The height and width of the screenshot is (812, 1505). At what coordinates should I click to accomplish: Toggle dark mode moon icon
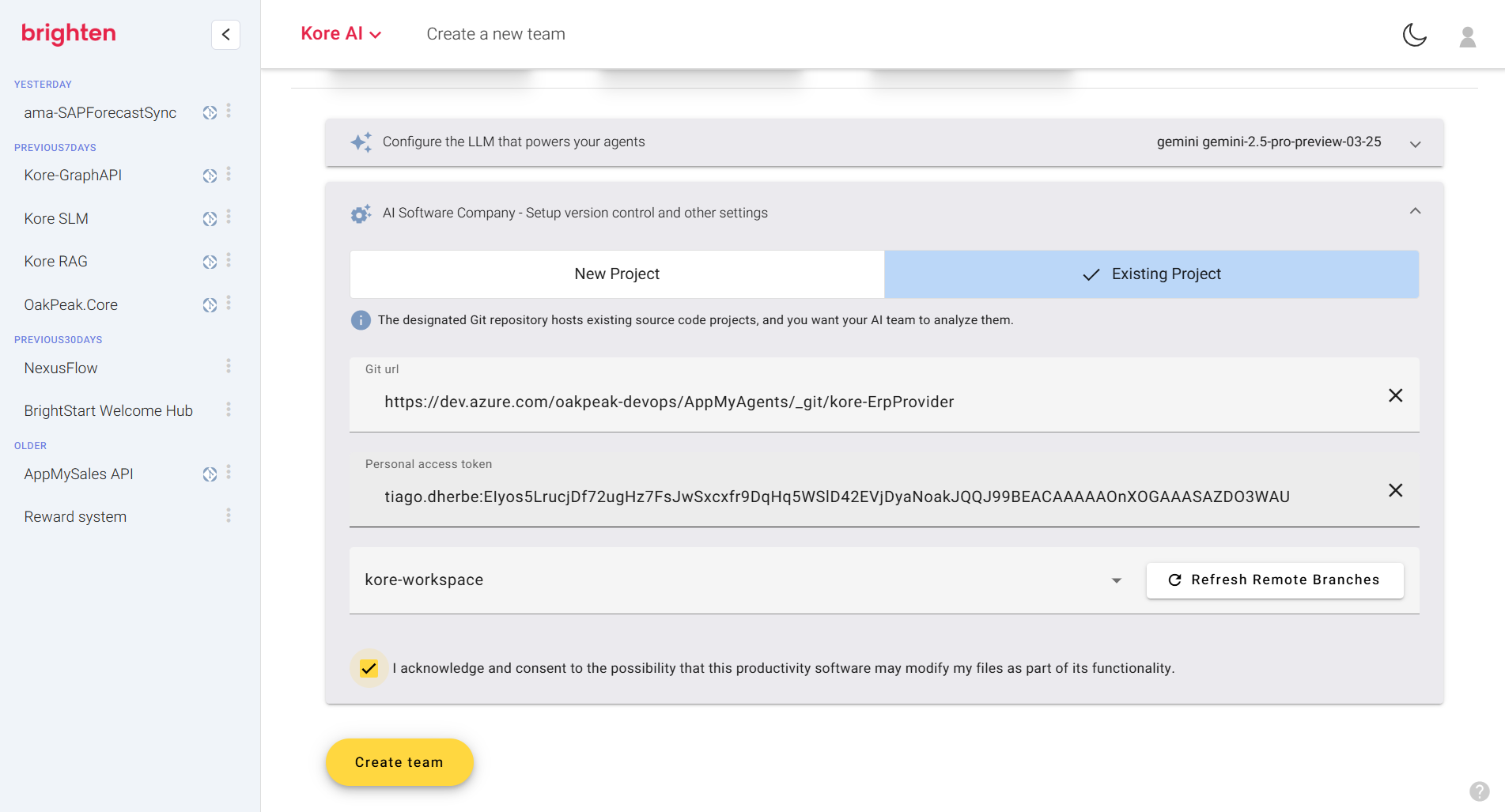click(1414, 35)
